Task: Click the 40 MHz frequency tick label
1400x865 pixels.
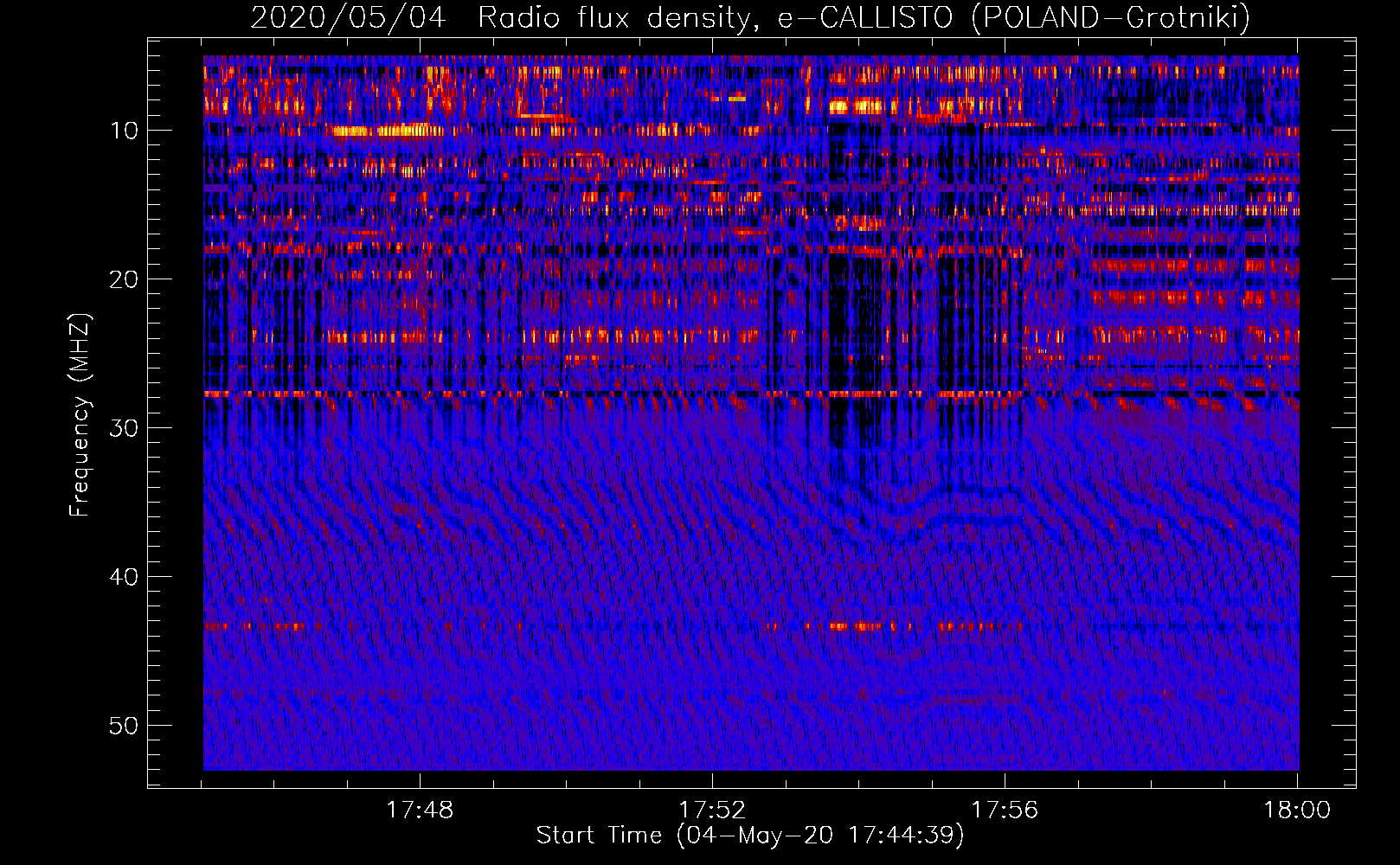Action: pyautogui.click(x=125, y=577)
